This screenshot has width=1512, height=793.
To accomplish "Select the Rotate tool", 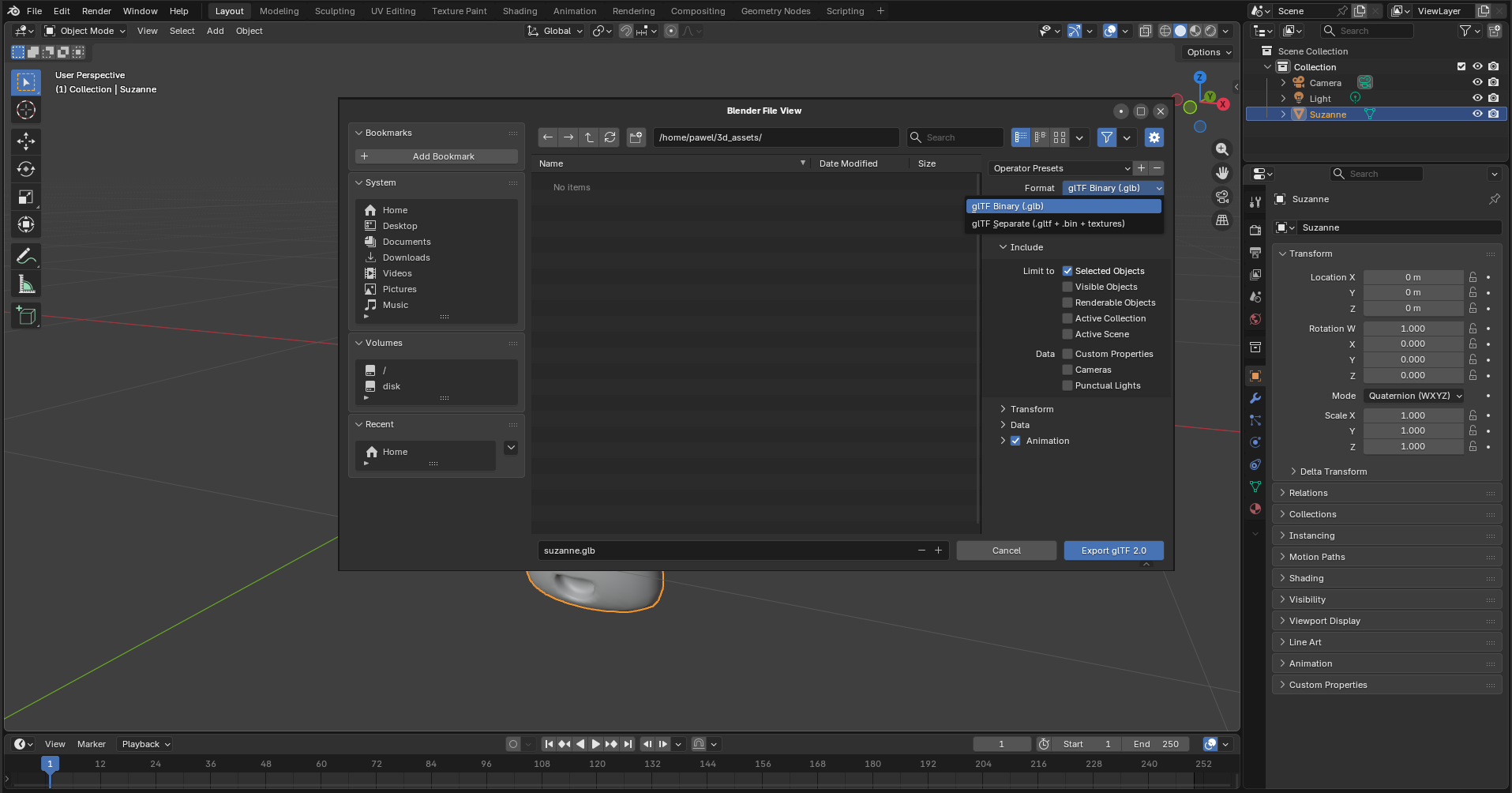I will (26, 169).
